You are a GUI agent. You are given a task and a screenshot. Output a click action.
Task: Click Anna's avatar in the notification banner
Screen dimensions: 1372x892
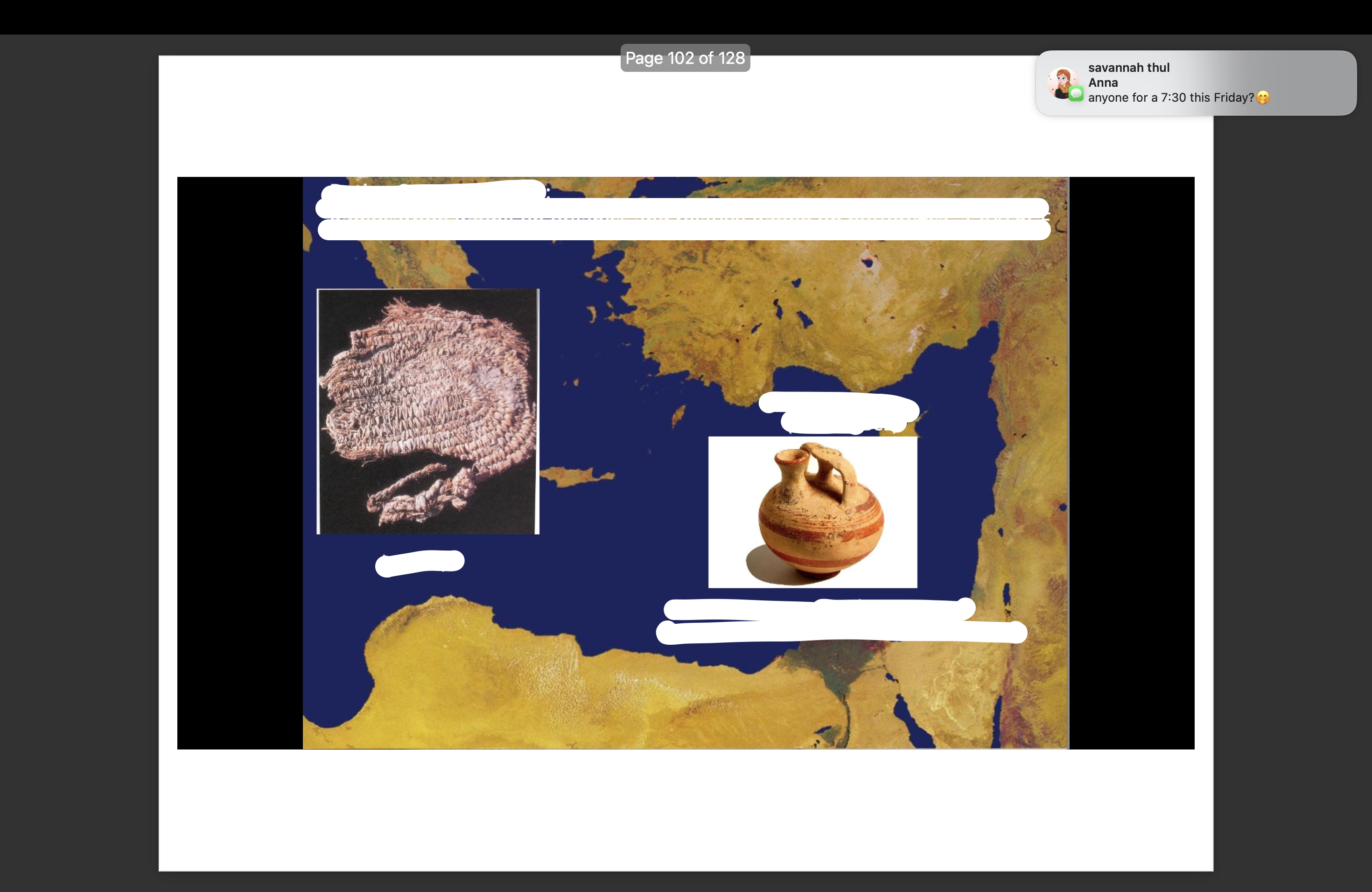1063,82
